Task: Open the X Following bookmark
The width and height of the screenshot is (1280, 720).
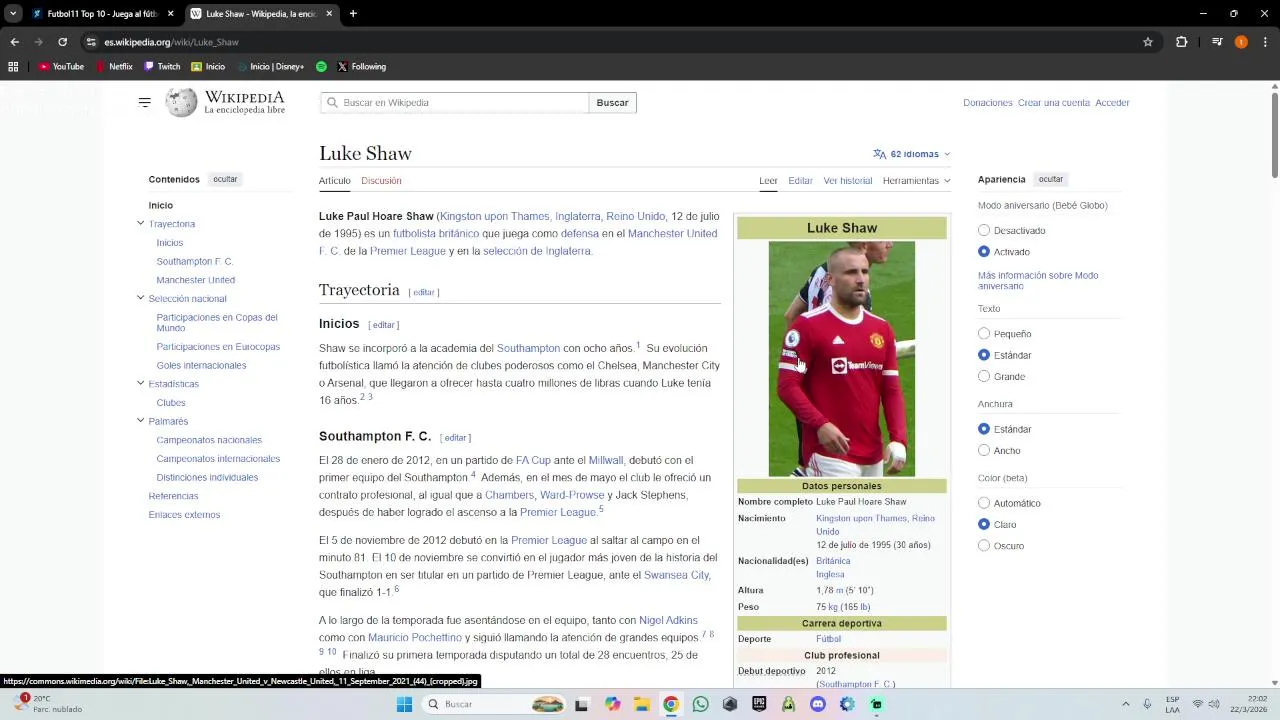Action: point(361,67)
